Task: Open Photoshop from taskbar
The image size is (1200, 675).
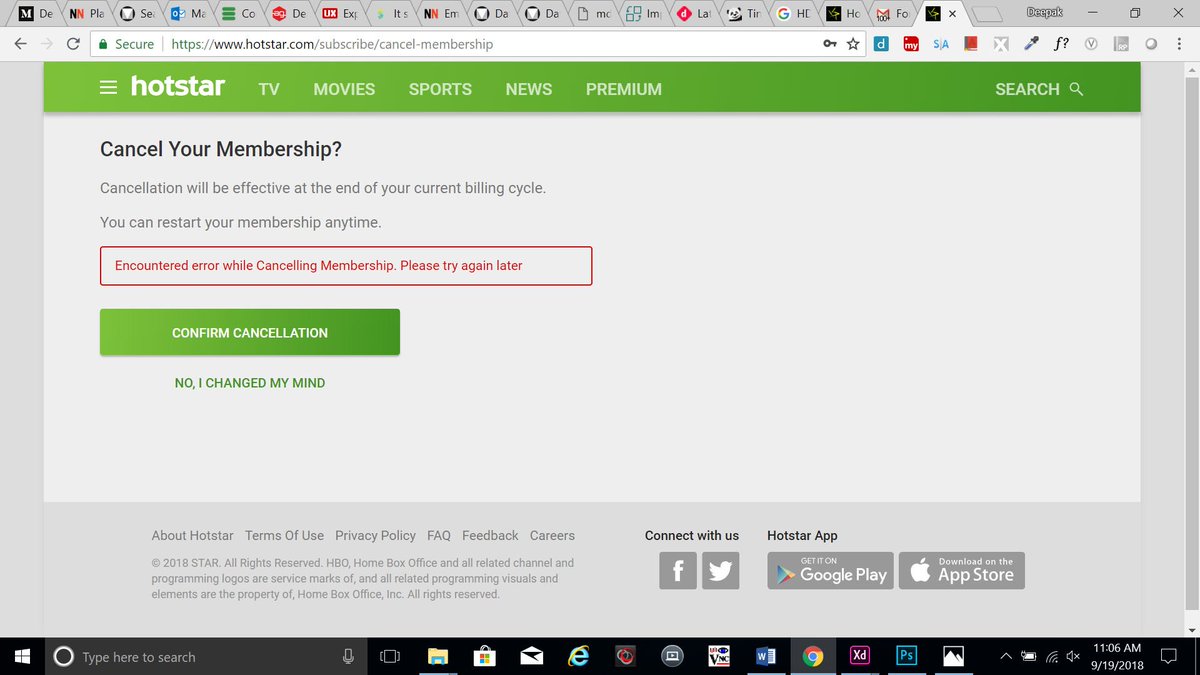Action: (906, 656)
